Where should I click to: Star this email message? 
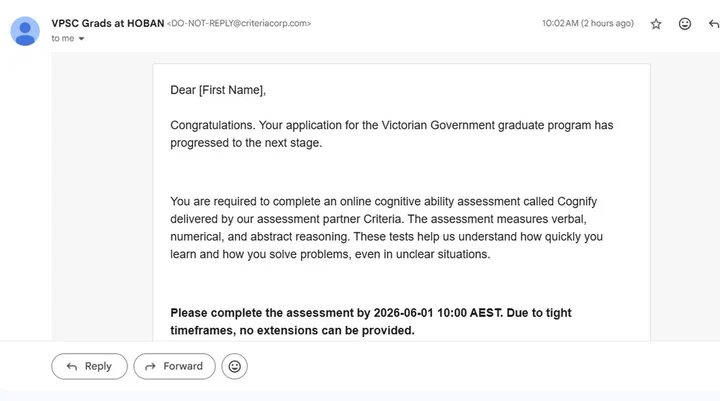click(656, 24)
